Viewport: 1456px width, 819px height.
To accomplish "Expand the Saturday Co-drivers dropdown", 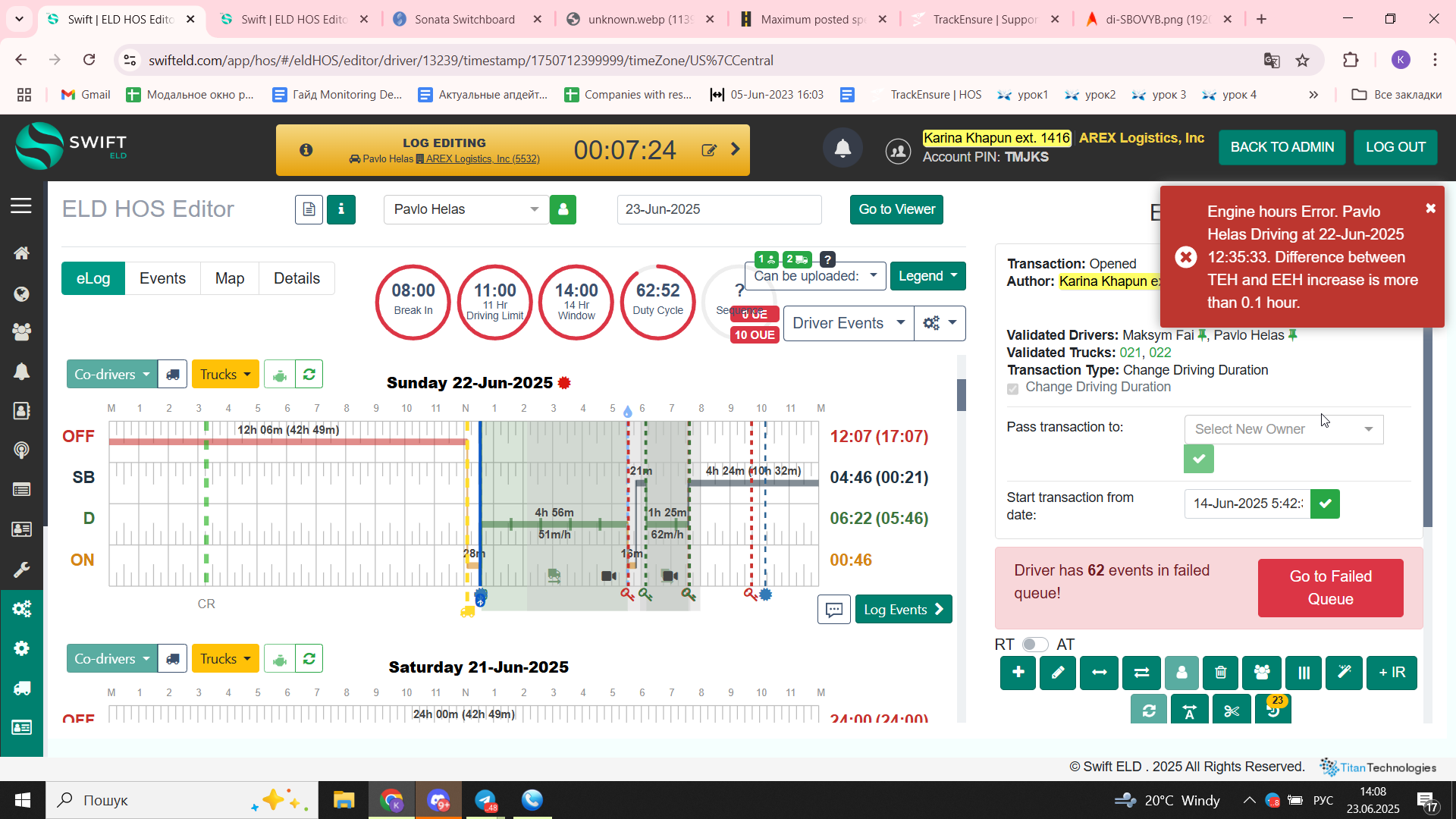I will tap(112, 659).
